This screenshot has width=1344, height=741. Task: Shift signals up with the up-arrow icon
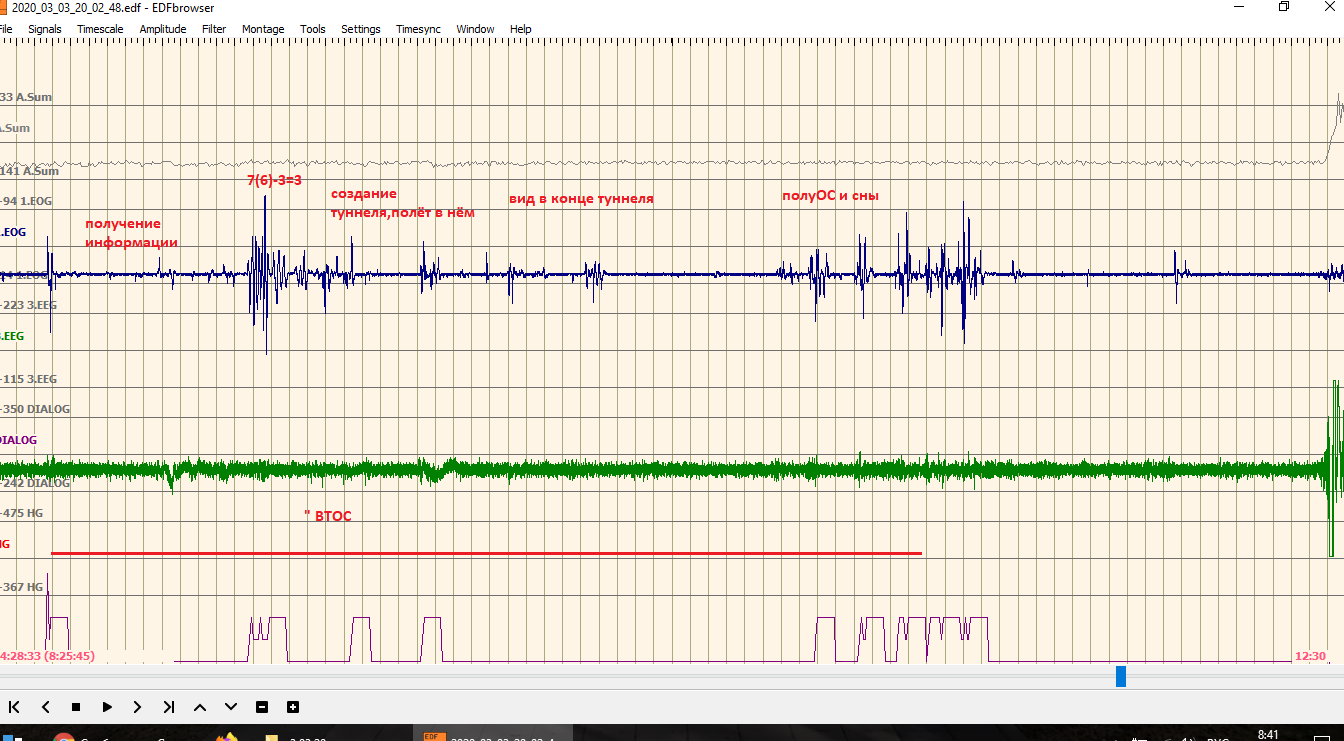pyautogui.click(x=200, y=707)
